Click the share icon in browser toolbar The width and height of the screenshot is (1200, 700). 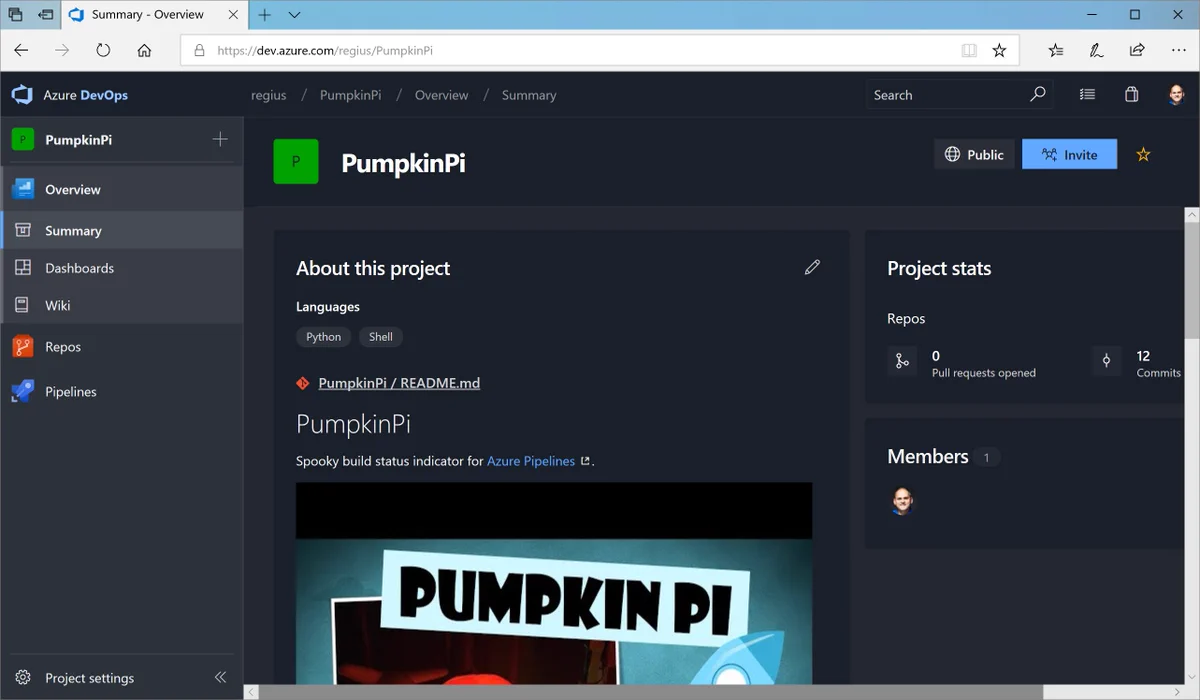(x=1137, y=50)
